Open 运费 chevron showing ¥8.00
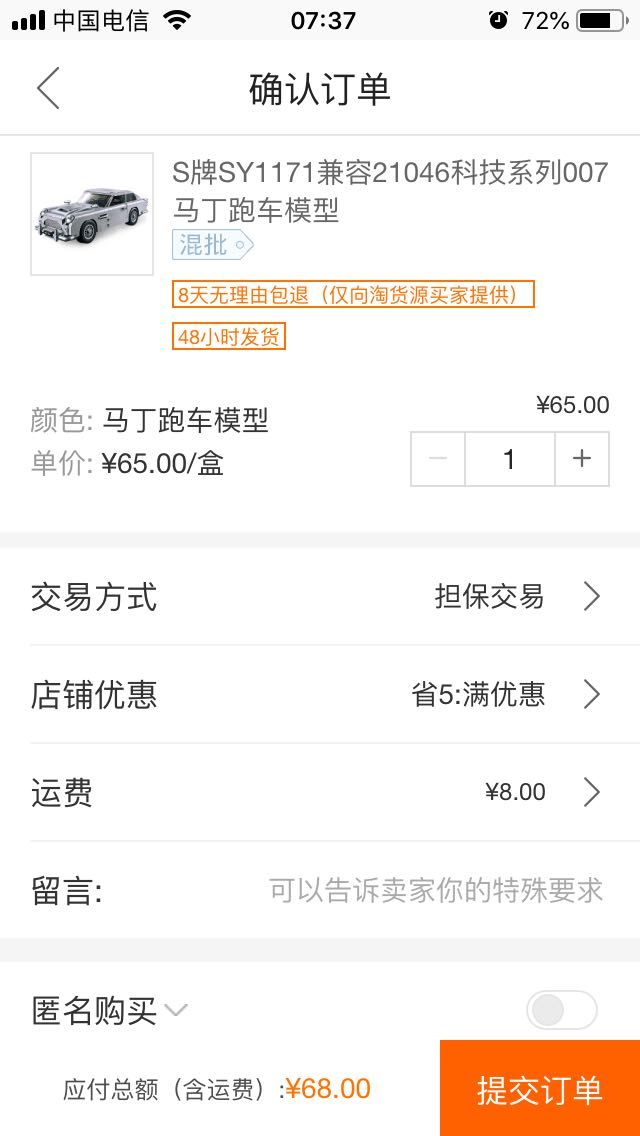640x1136 pixels. (x=592, y=793)
